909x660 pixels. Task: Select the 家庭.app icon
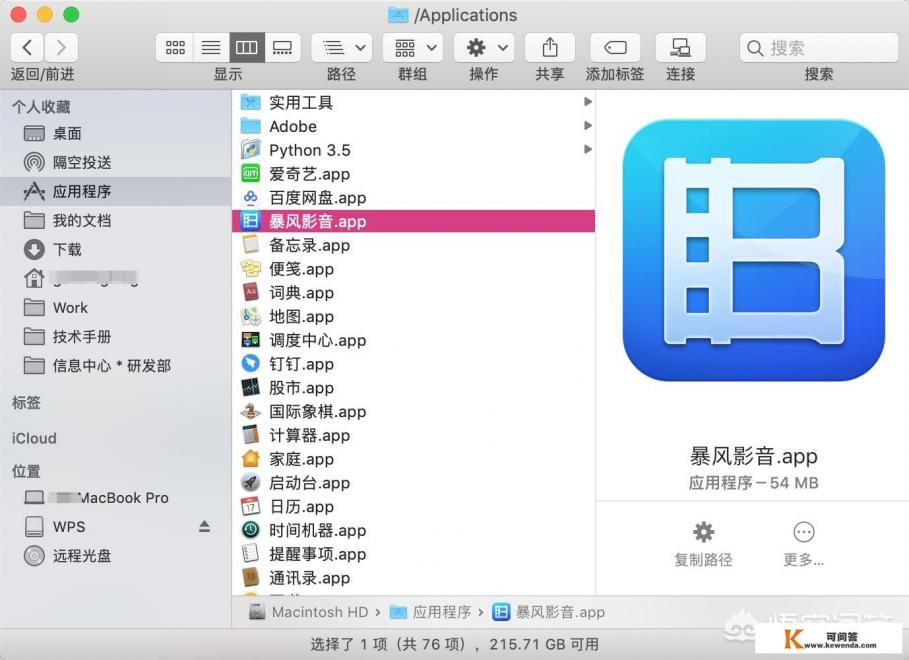(x=250, y=459)
